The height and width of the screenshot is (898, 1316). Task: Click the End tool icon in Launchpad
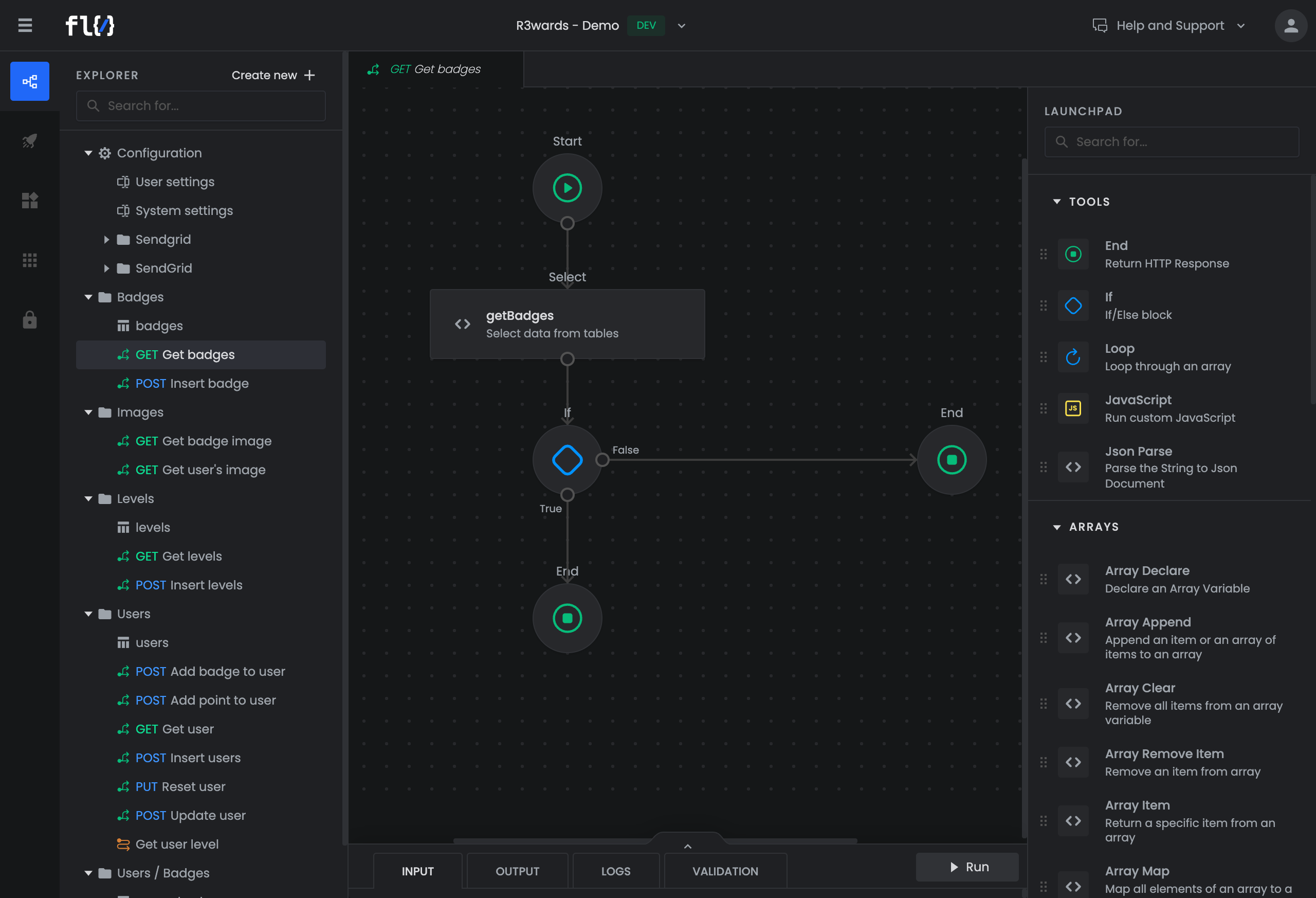point(1072,255)
